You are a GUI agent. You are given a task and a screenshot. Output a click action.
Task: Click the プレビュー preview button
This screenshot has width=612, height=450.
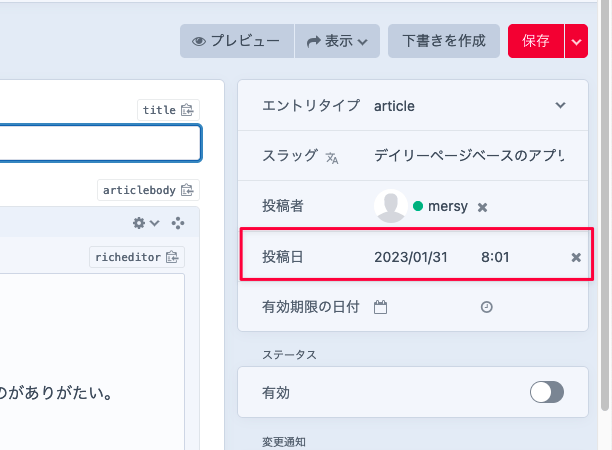(x=237, y=41)
